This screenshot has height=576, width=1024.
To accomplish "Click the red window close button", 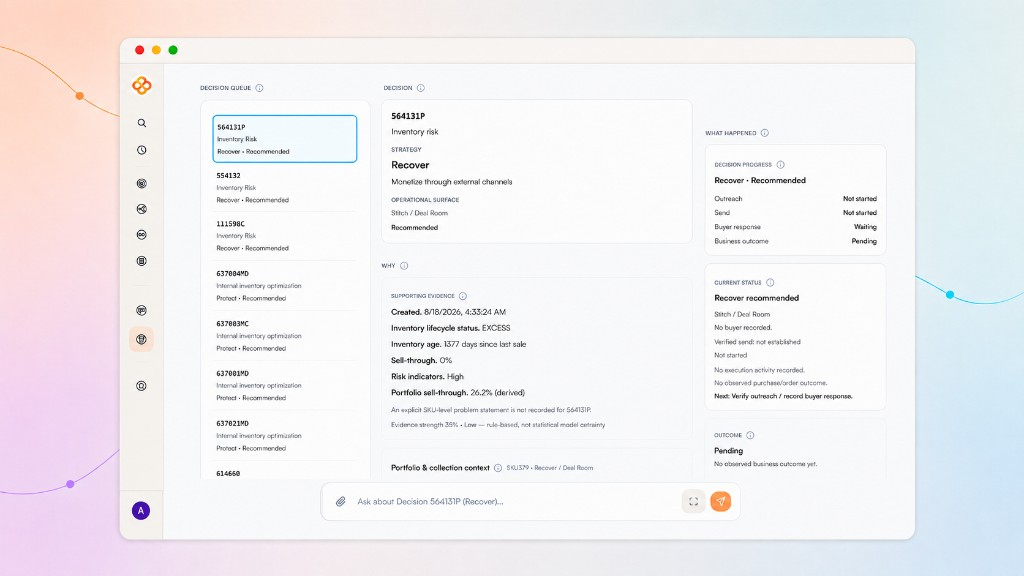I will pos(139,50).
